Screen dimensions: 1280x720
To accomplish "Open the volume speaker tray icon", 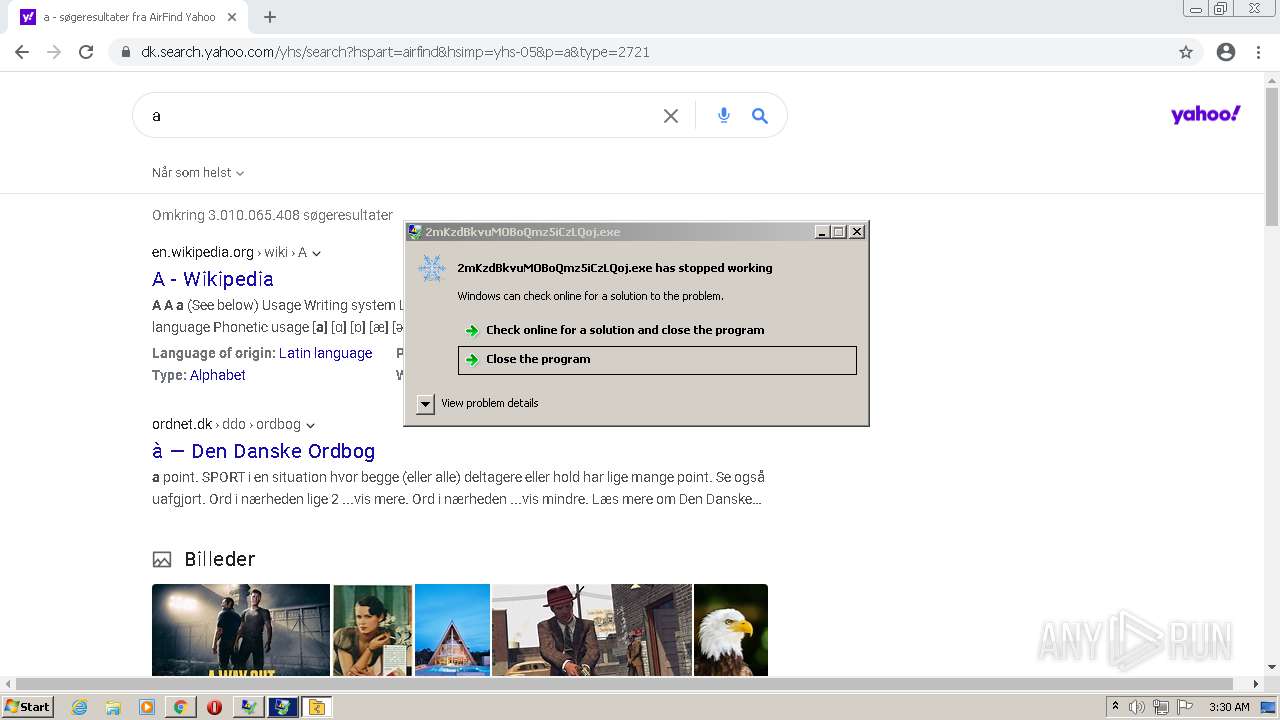I will pos(1137,707).
